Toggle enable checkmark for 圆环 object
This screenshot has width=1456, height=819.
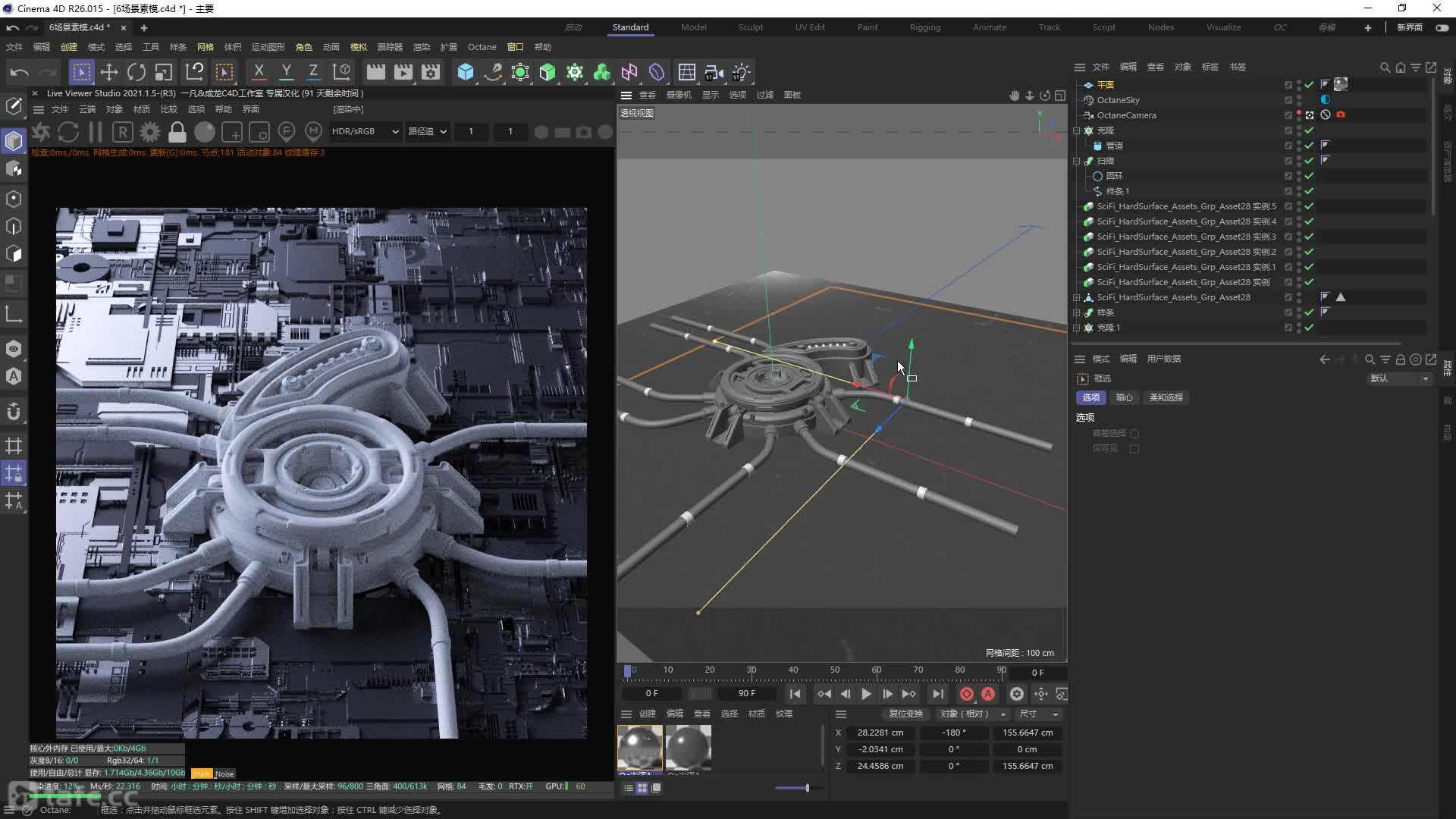pyautogui.click(x=1309, y=176)
